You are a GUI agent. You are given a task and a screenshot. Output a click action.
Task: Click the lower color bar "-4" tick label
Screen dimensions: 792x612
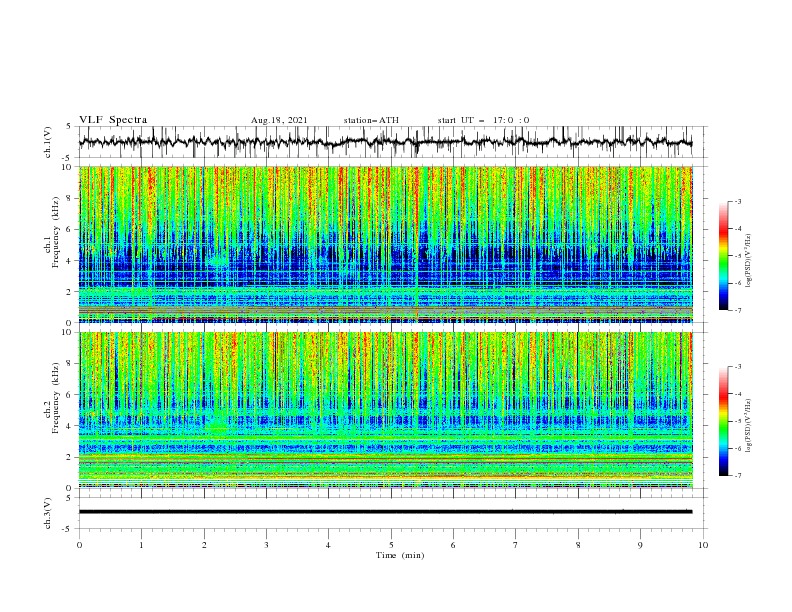click(x=738, y=394)
